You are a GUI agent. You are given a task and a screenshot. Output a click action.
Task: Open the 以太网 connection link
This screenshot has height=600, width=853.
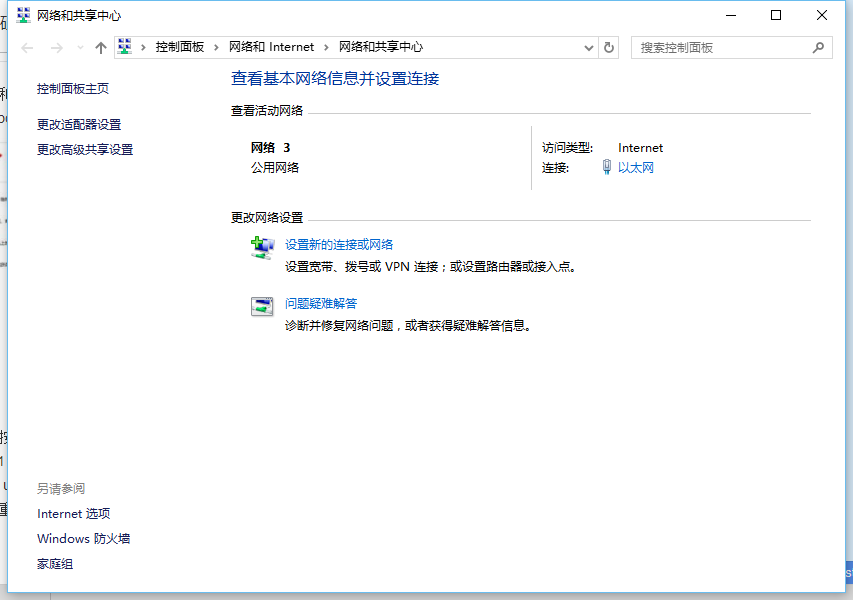635,168
